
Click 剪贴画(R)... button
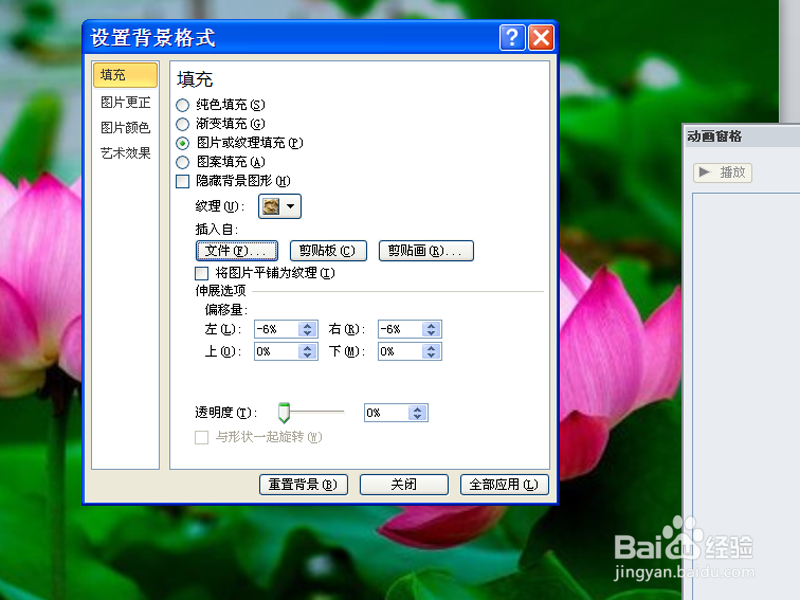(x=426, y=251)
